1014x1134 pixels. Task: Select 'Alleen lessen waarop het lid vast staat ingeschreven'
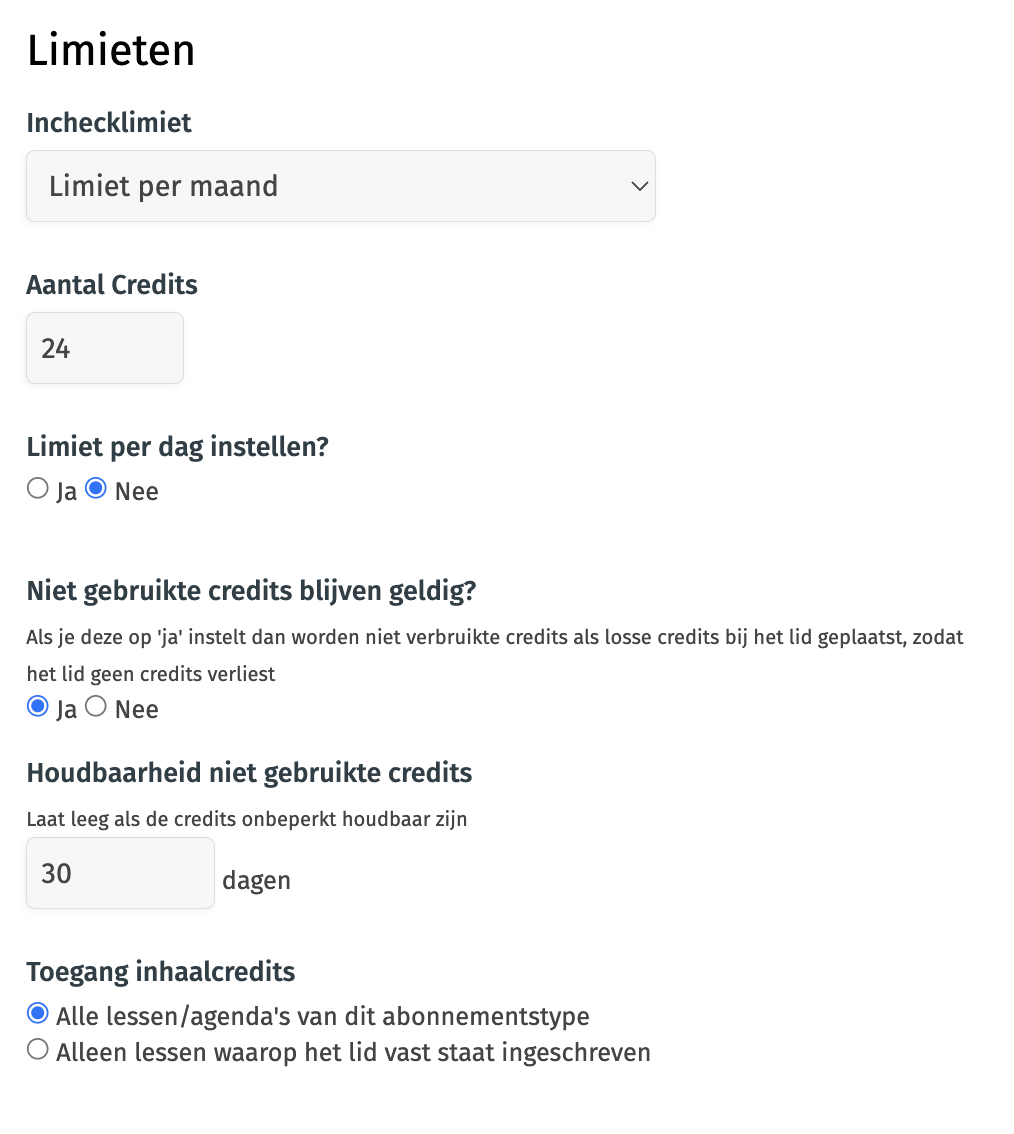click(x=38, y=1049)
